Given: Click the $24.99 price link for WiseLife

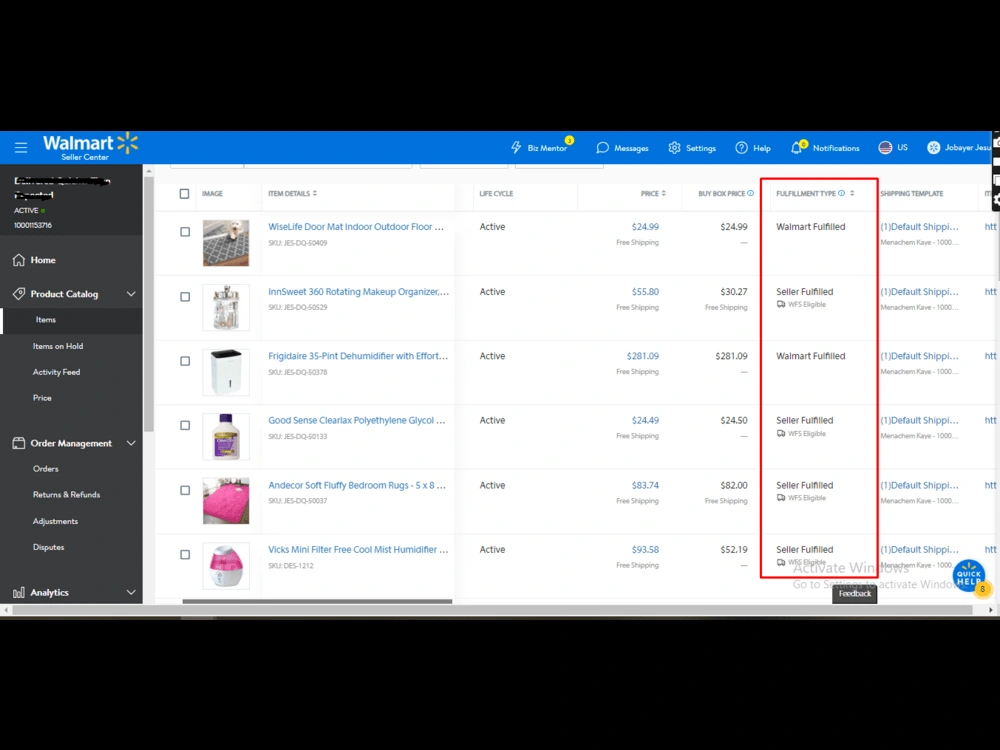Looking at the screenshot, I should tap(645, 226).
